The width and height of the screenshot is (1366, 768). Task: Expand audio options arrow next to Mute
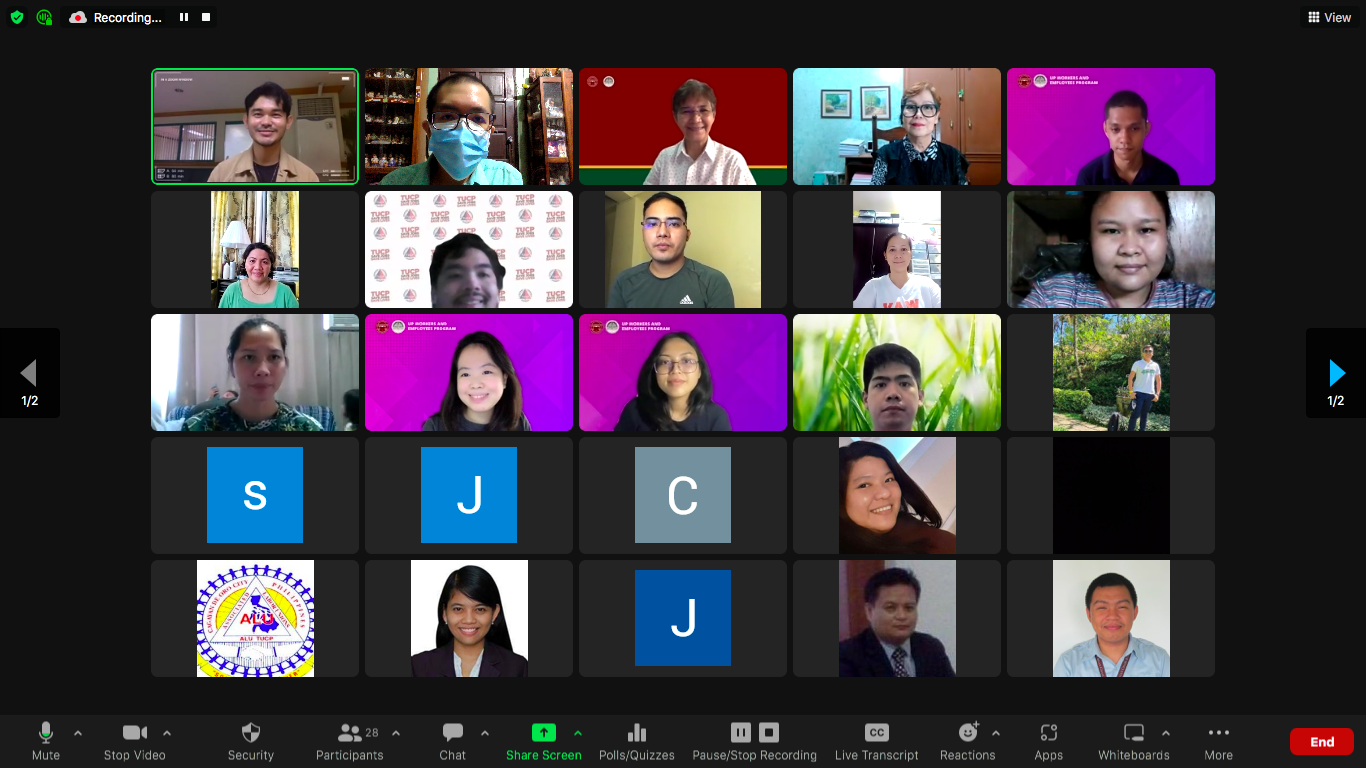78,733
